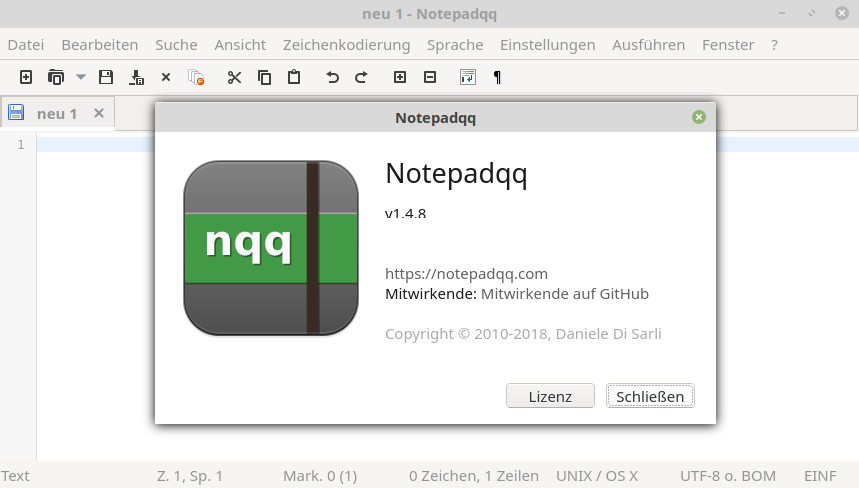The width and height of the screenshot is (859, 488).
Task: Click line number 1 in the gutter
Action: click(21, 145)
